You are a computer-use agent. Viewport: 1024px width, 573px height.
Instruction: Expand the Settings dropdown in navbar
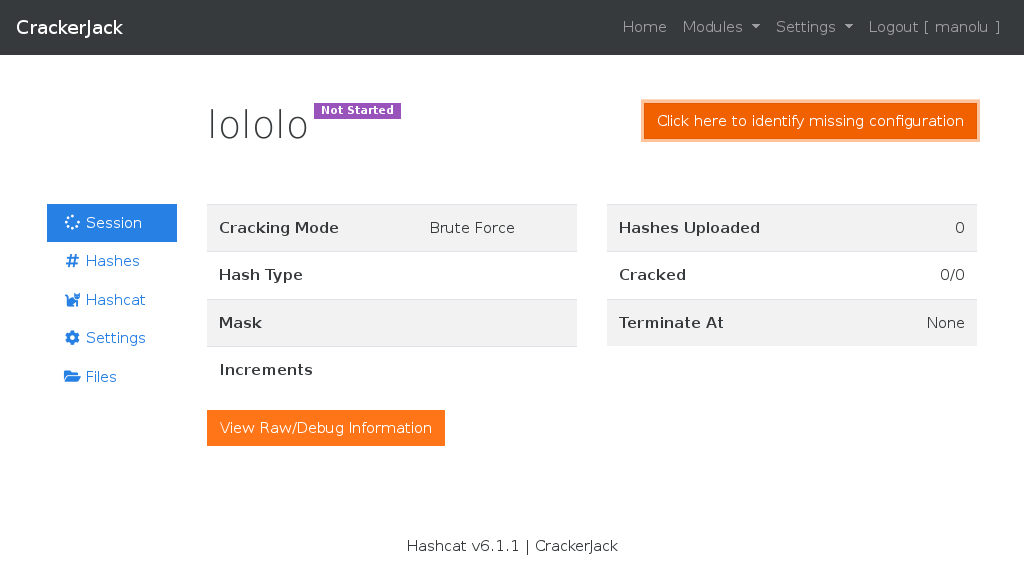click(814, 27)
